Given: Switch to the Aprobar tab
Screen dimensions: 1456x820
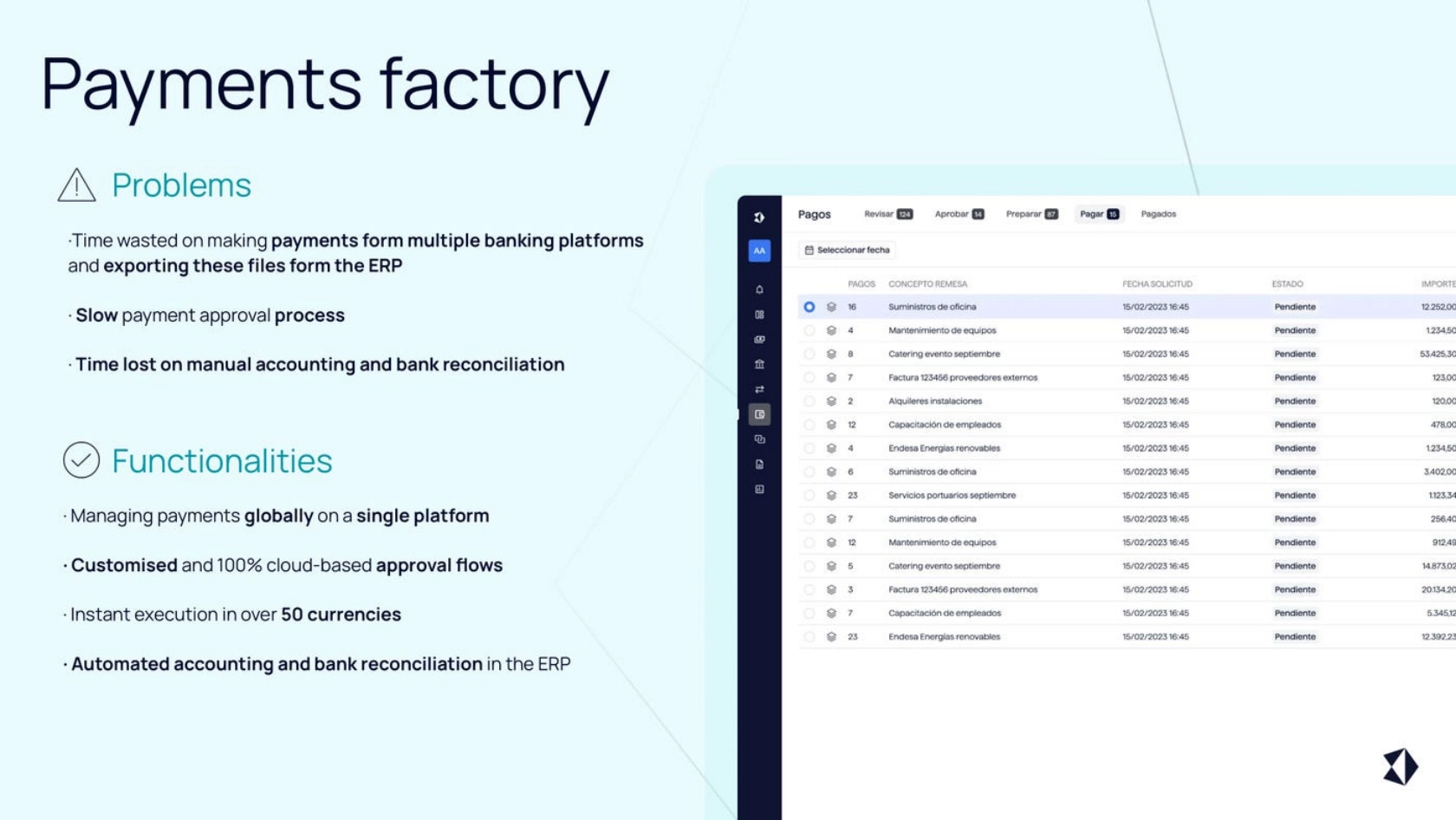Looking at the screenshot, I should [959, 214].
